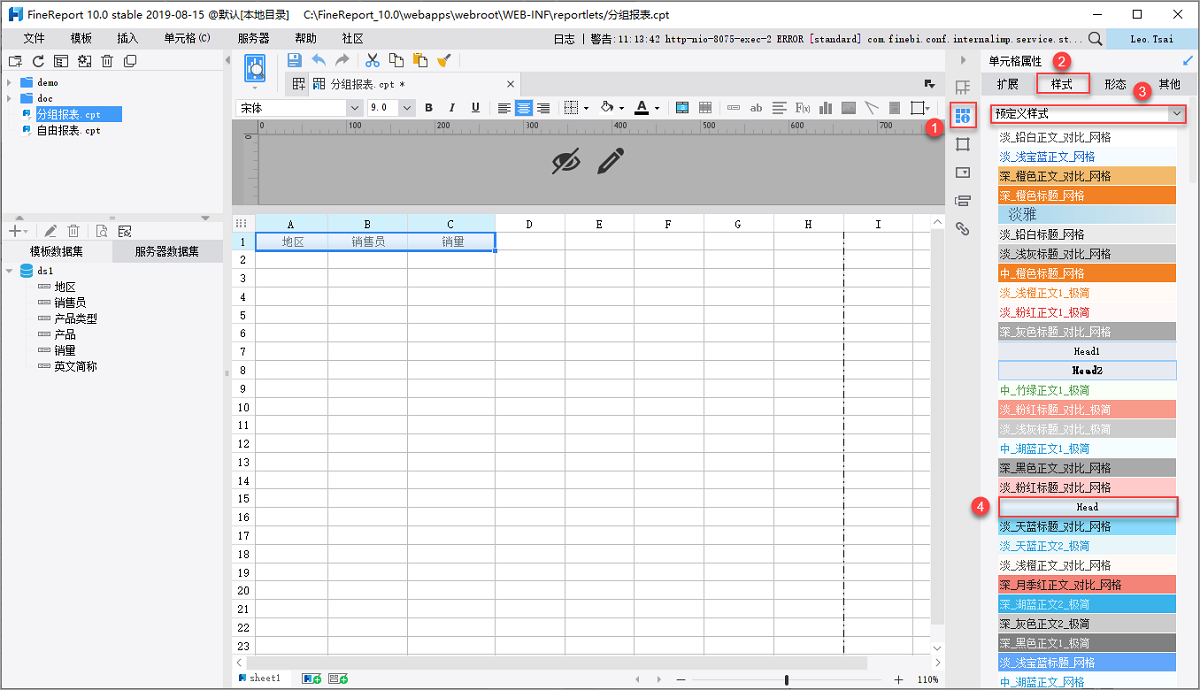Toggle italic formatting
Image resolution: width=1200 pixels, height=690 pixels.
(452, 107)
